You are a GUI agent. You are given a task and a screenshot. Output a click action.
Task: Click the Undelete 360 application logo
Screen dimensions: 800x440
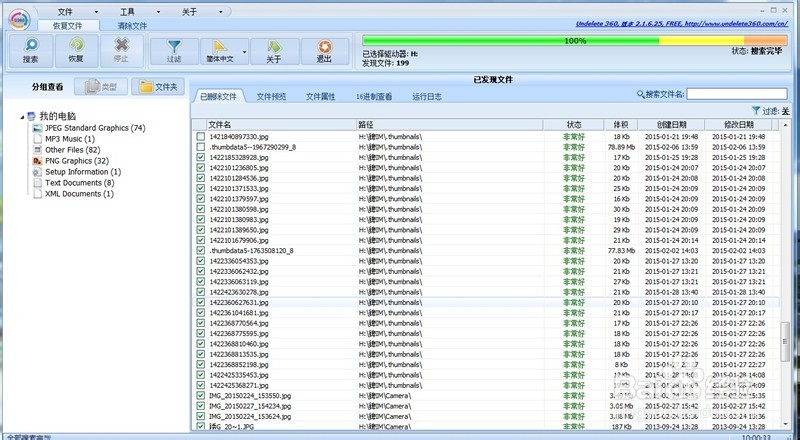pos(19,19)
